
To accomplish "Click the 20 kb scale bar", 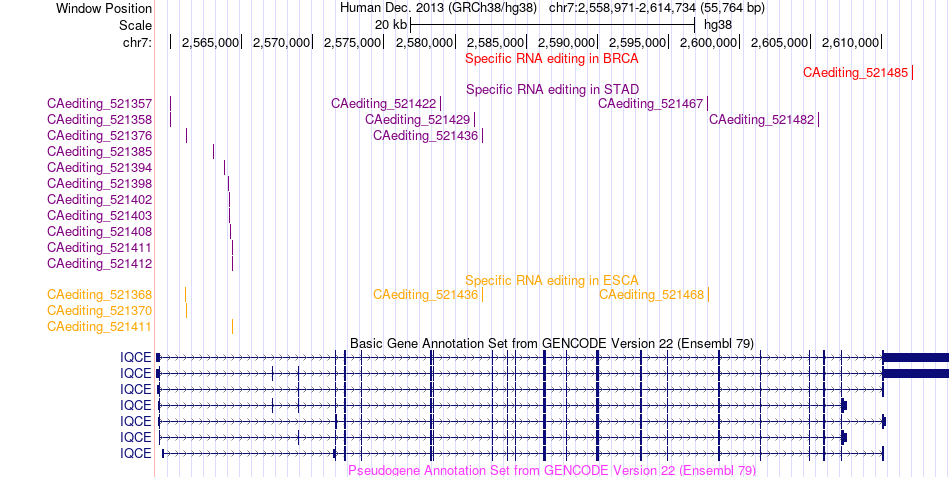I will (x=553, y=25).
